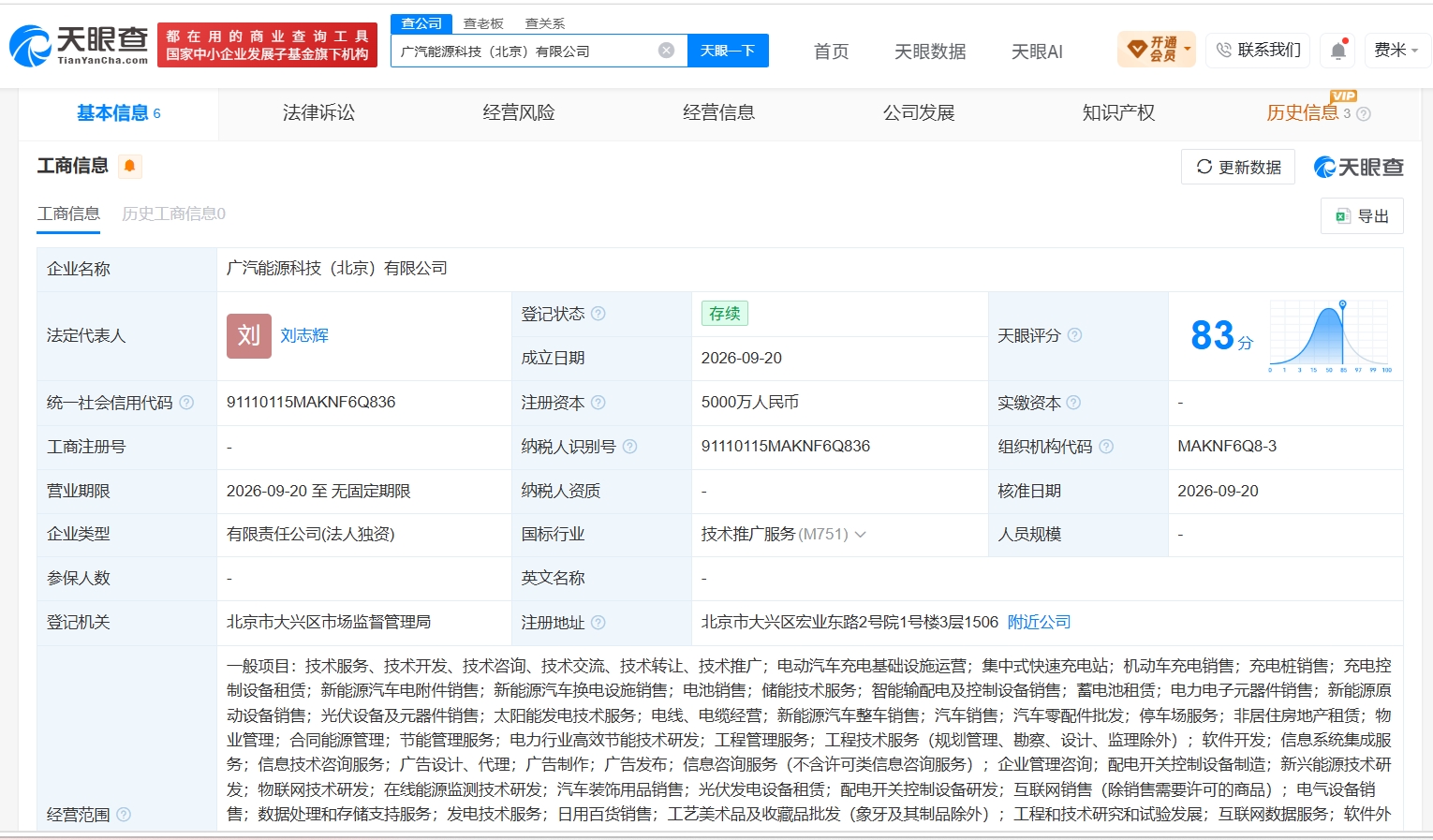This screenshot has height=840, width=1433.
Task: Click the help icon next to 登记状态
Action: tap(598, 314)
